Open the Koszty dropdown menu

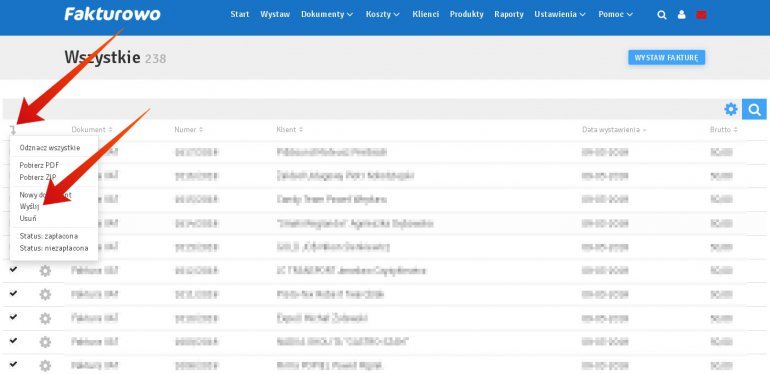click(x=383, y=14)
